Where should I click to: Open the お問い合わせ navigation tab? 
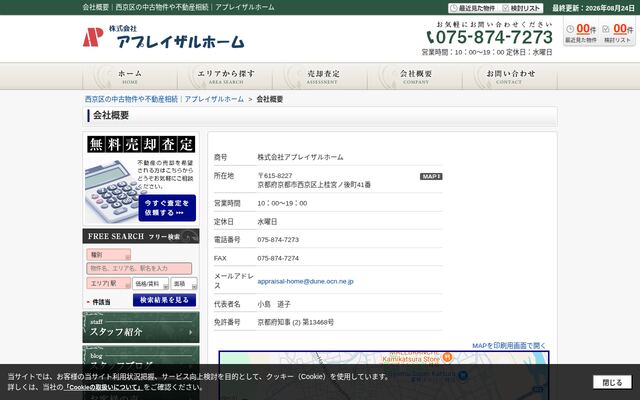(x=510, y=76)
